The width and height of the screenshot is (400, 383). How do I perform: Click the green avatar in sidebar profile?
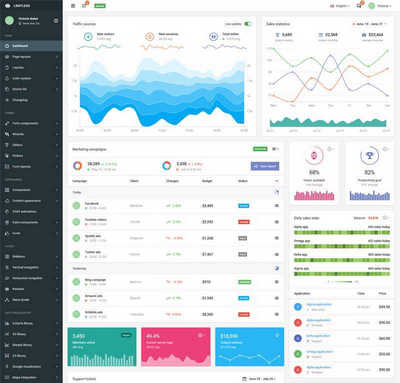coord(9,20)
